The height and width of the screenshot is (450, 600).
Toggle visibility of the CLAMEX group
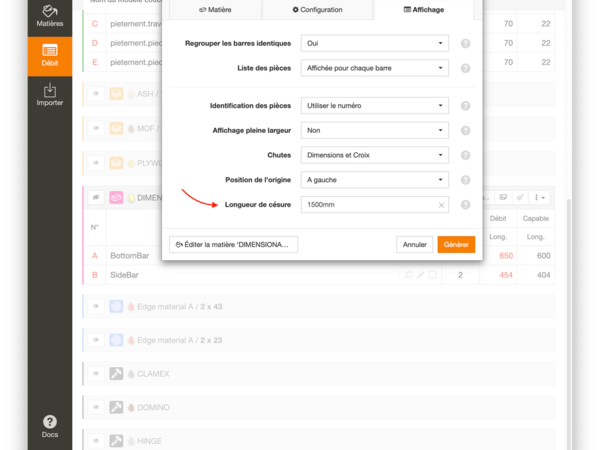point(98,373)
